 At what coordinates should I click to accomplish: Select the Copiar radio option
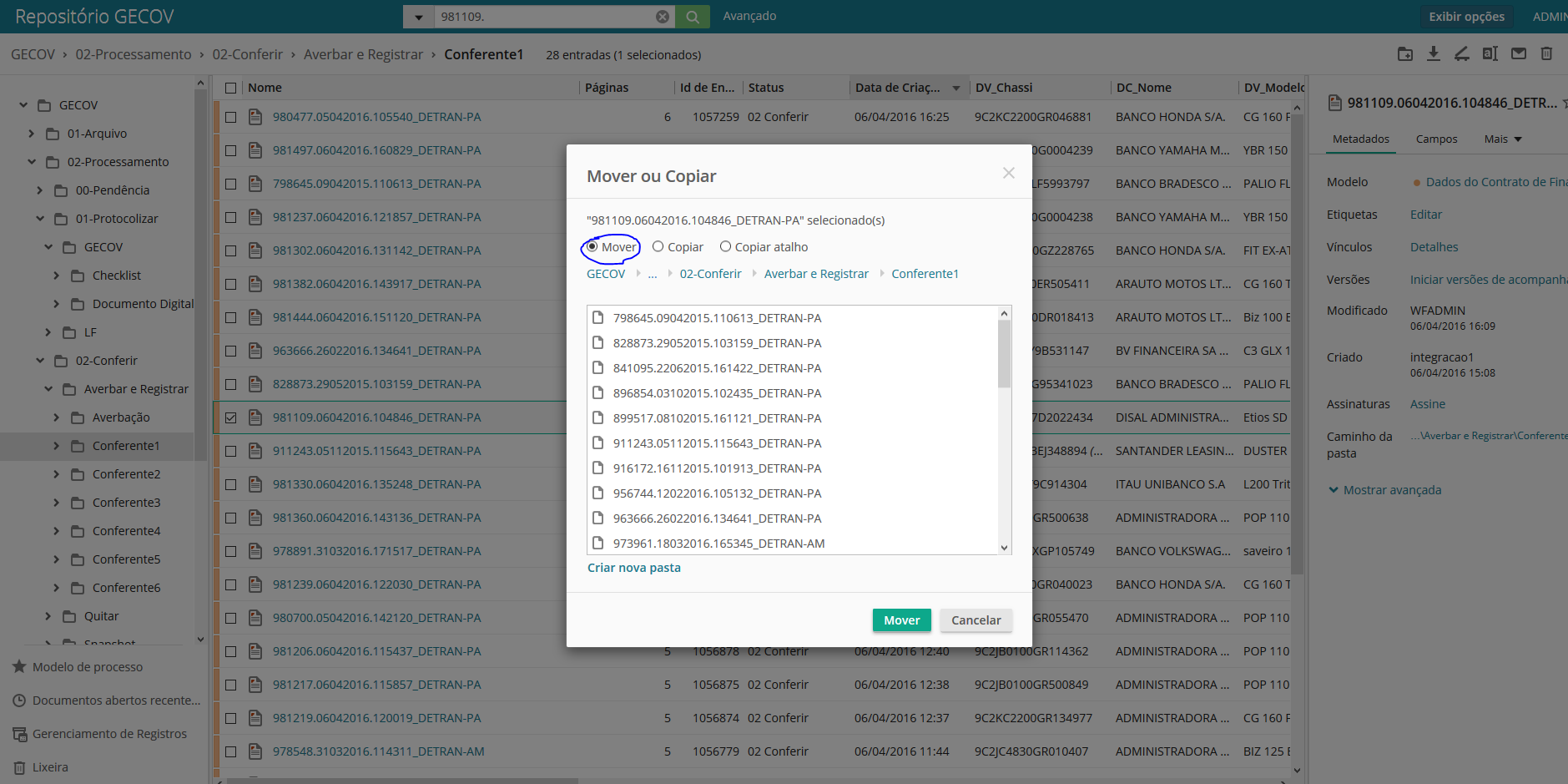click(658, 247)
